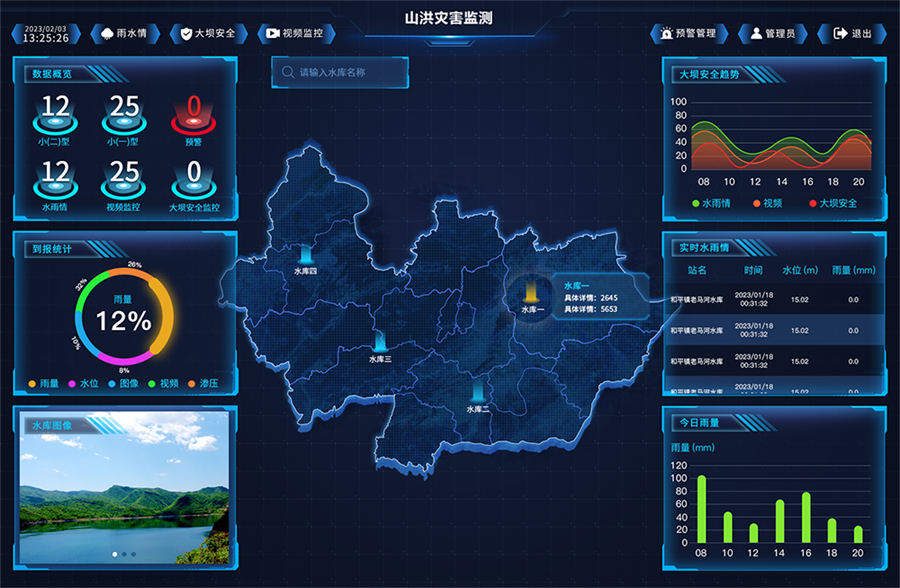Log out with the 退出 button
Screen dimensions: 900x588
[x=852, y=33]
